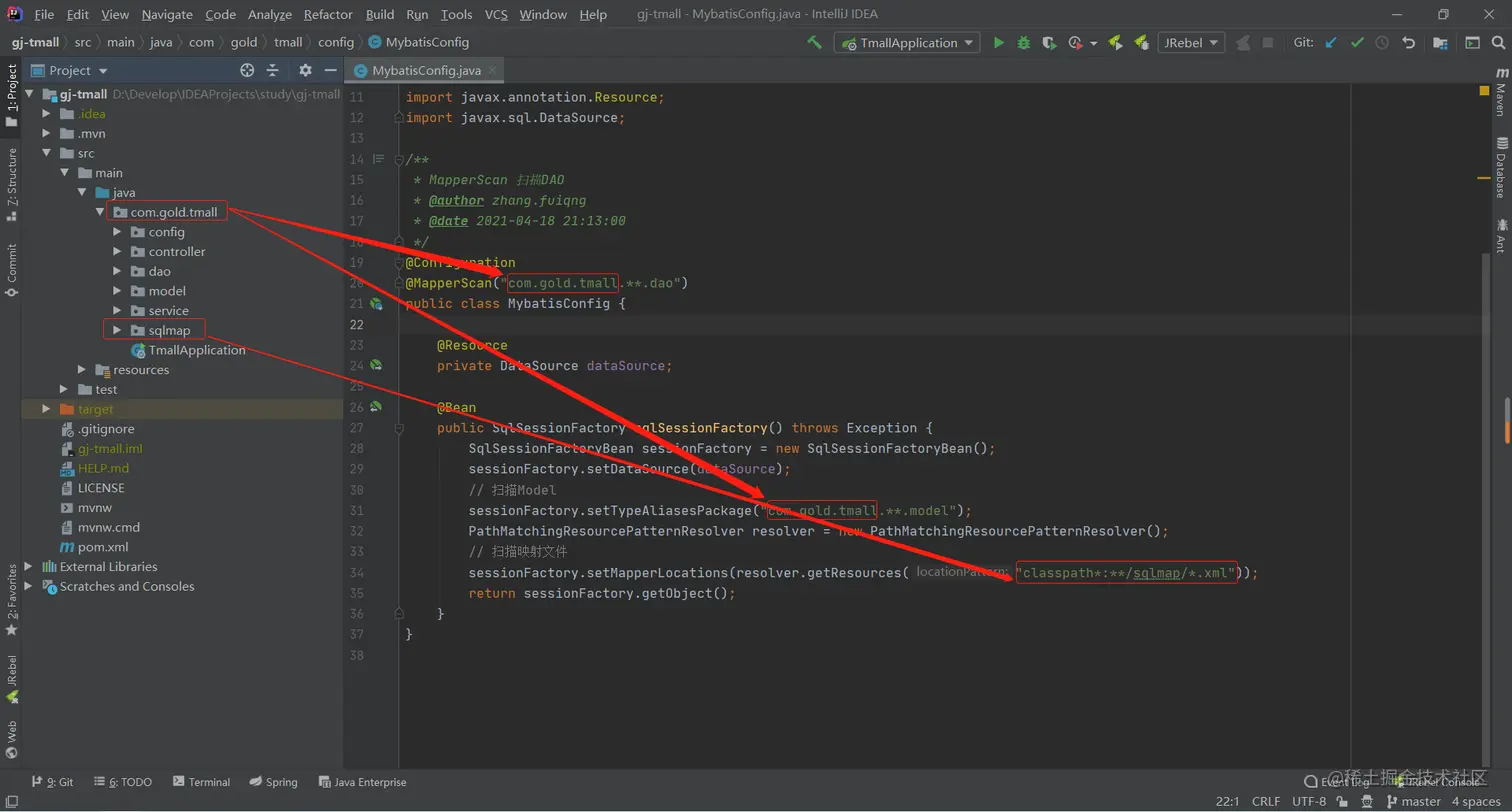Click the Git Update Project arrow
This screenshot has height=812, width=1512.
pos(1330,43)
